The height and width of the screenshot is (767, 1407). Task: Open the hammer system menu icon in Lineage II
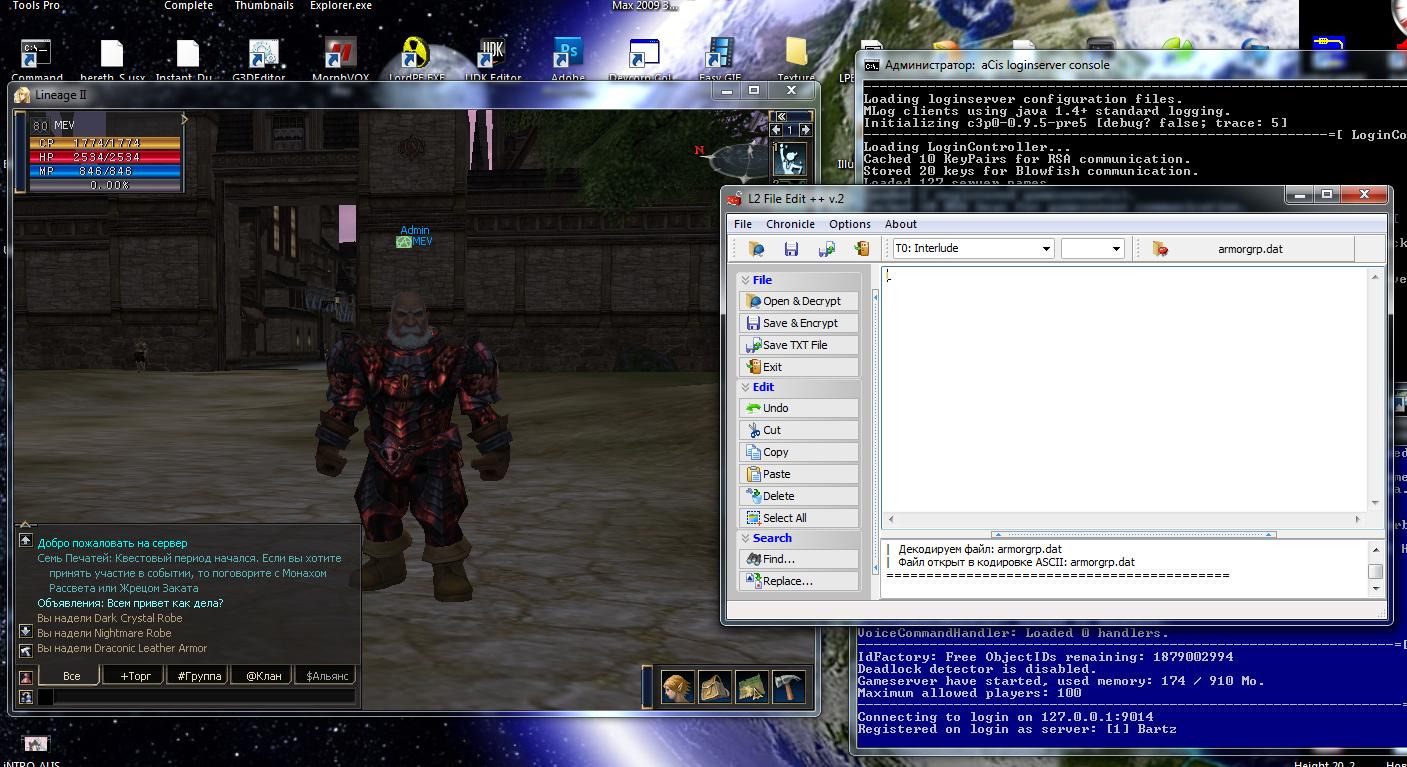788,687
